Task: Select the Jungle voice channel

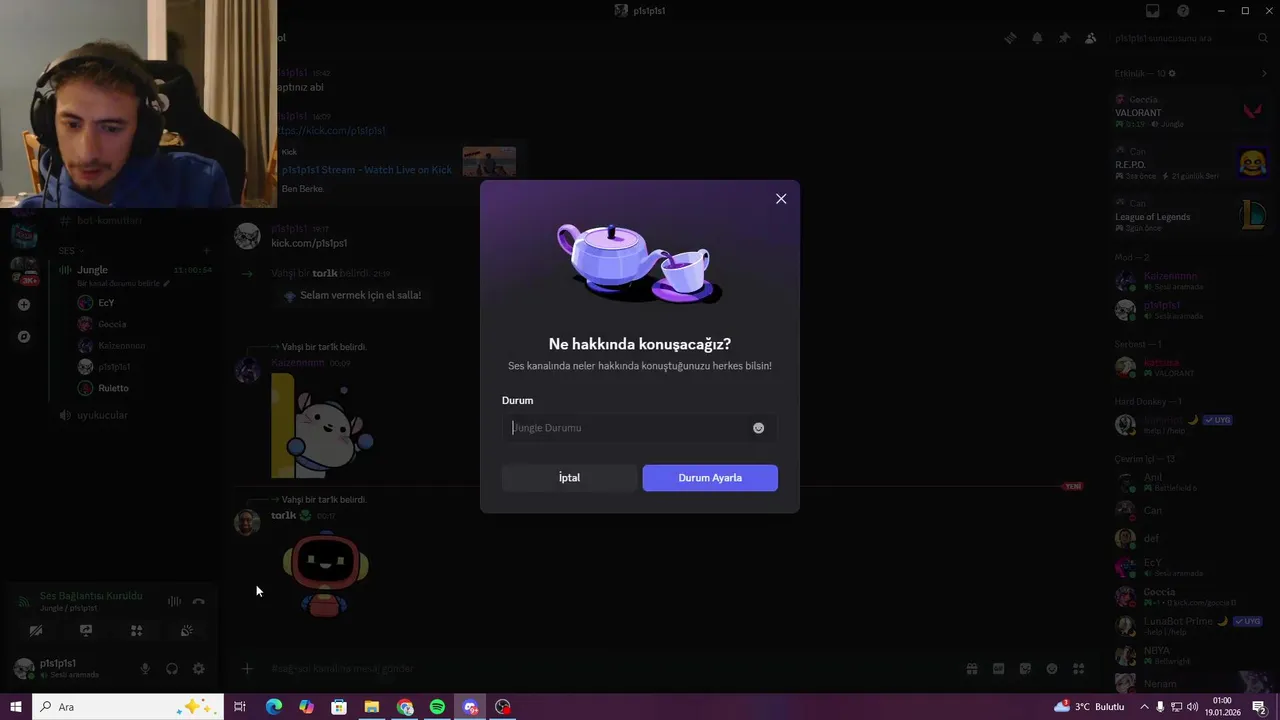Action: 92,270
